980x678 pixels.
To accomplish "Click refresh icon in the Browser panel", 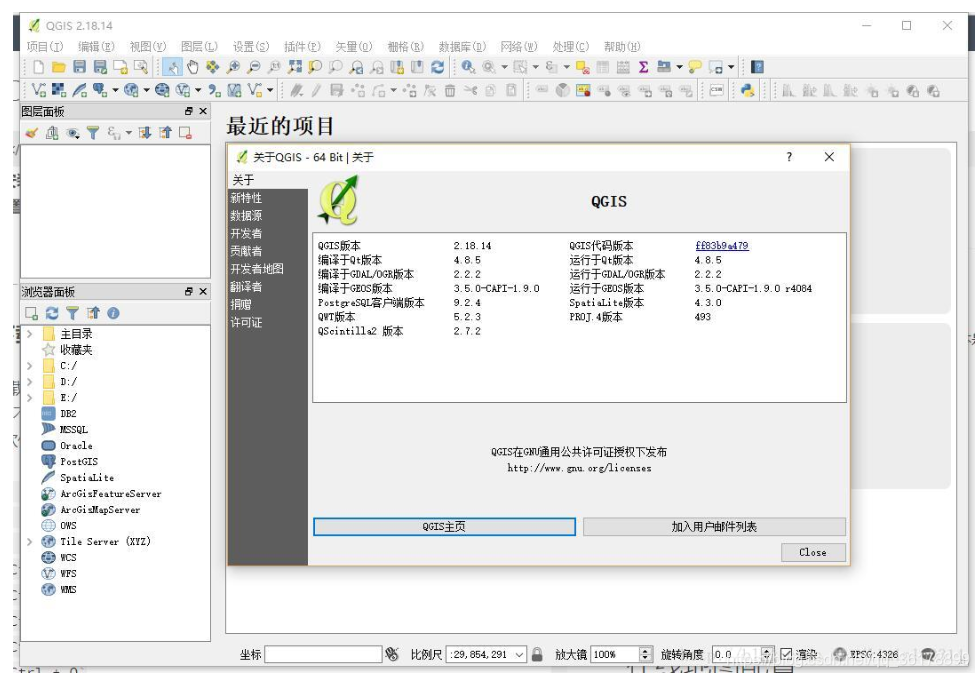I will 52,313.
